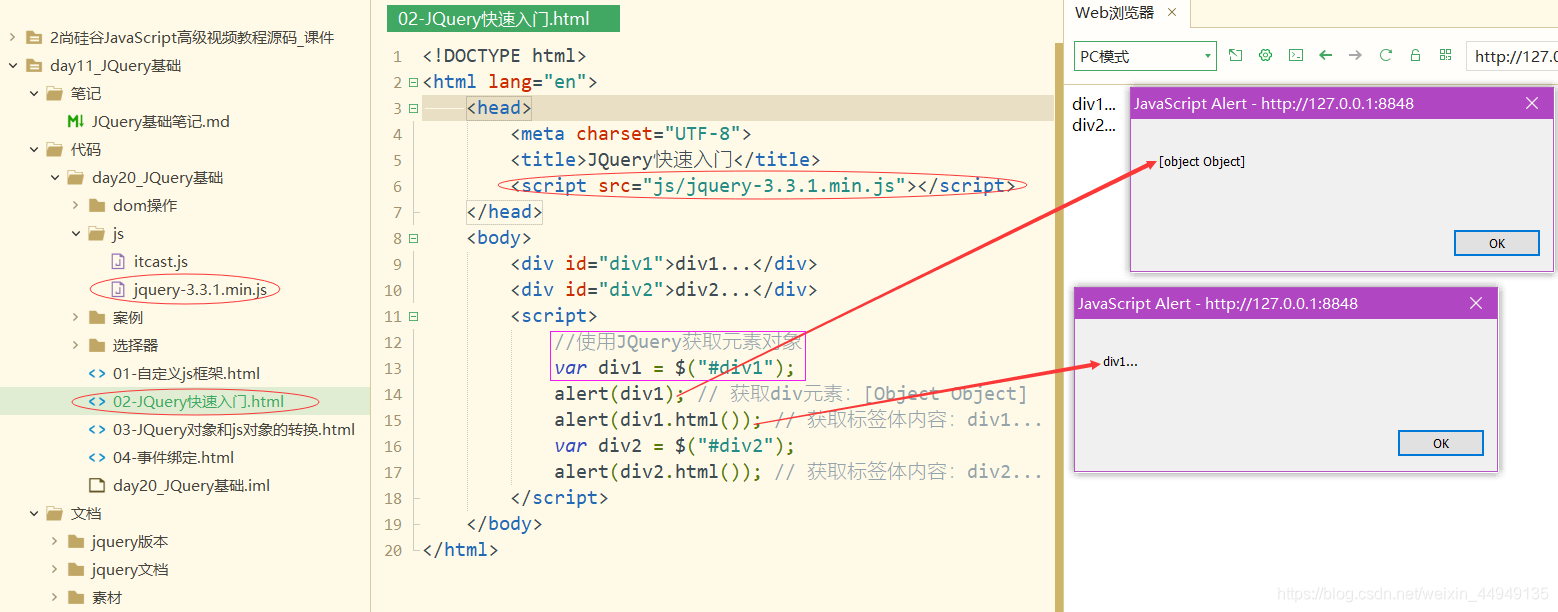This screenshot has width=1558, height=612.
Task: Collapse the day20_JQuery基础 folder
Action: (54, 177)
